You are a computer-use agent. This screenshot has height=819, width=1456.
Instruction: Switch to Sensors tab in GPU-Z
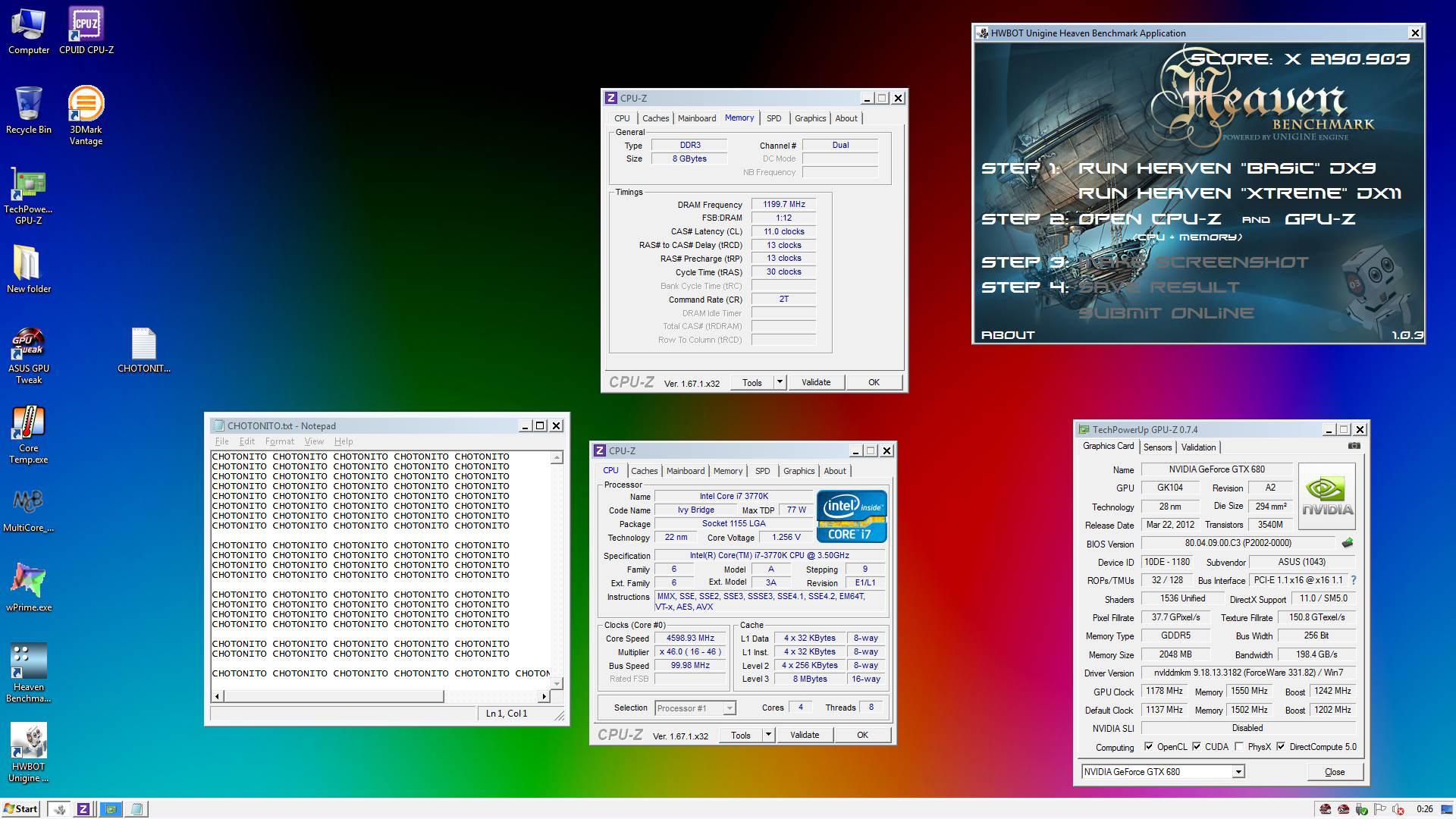point(1157,447)
